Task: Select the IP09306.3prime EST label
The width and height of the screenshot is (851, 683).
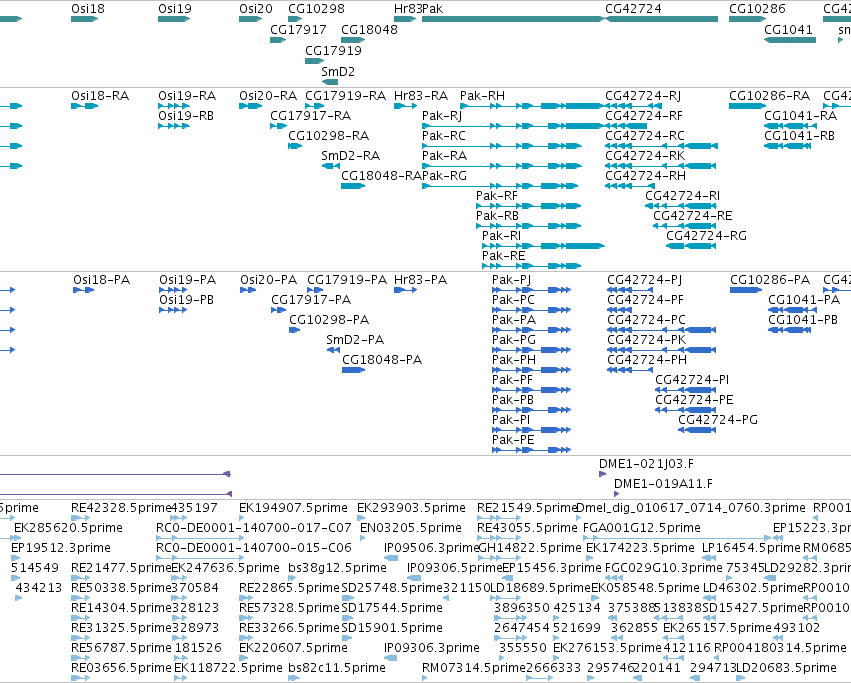Action: 431,648
